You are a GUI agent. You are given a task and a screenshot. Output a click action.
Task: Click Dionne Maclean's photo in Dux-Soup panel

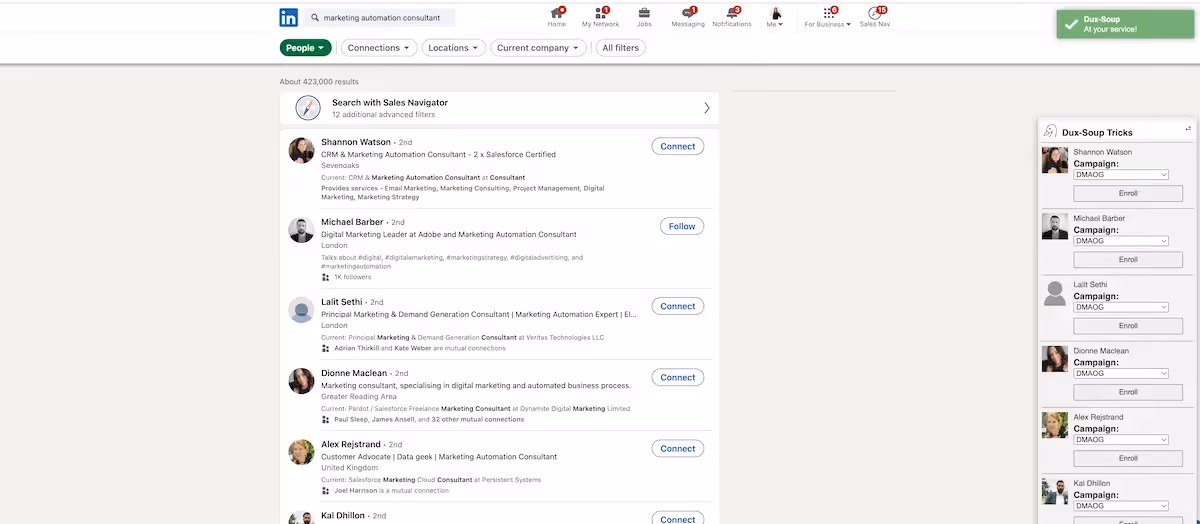click(x=1055, y=359)
